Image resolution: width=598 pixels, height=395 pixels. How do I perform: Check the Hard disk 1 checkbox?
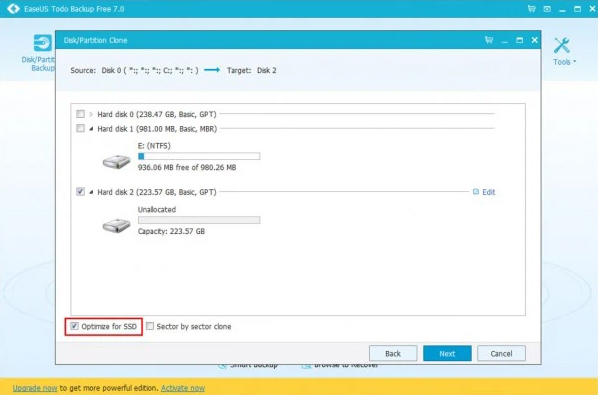coord(80,128)
